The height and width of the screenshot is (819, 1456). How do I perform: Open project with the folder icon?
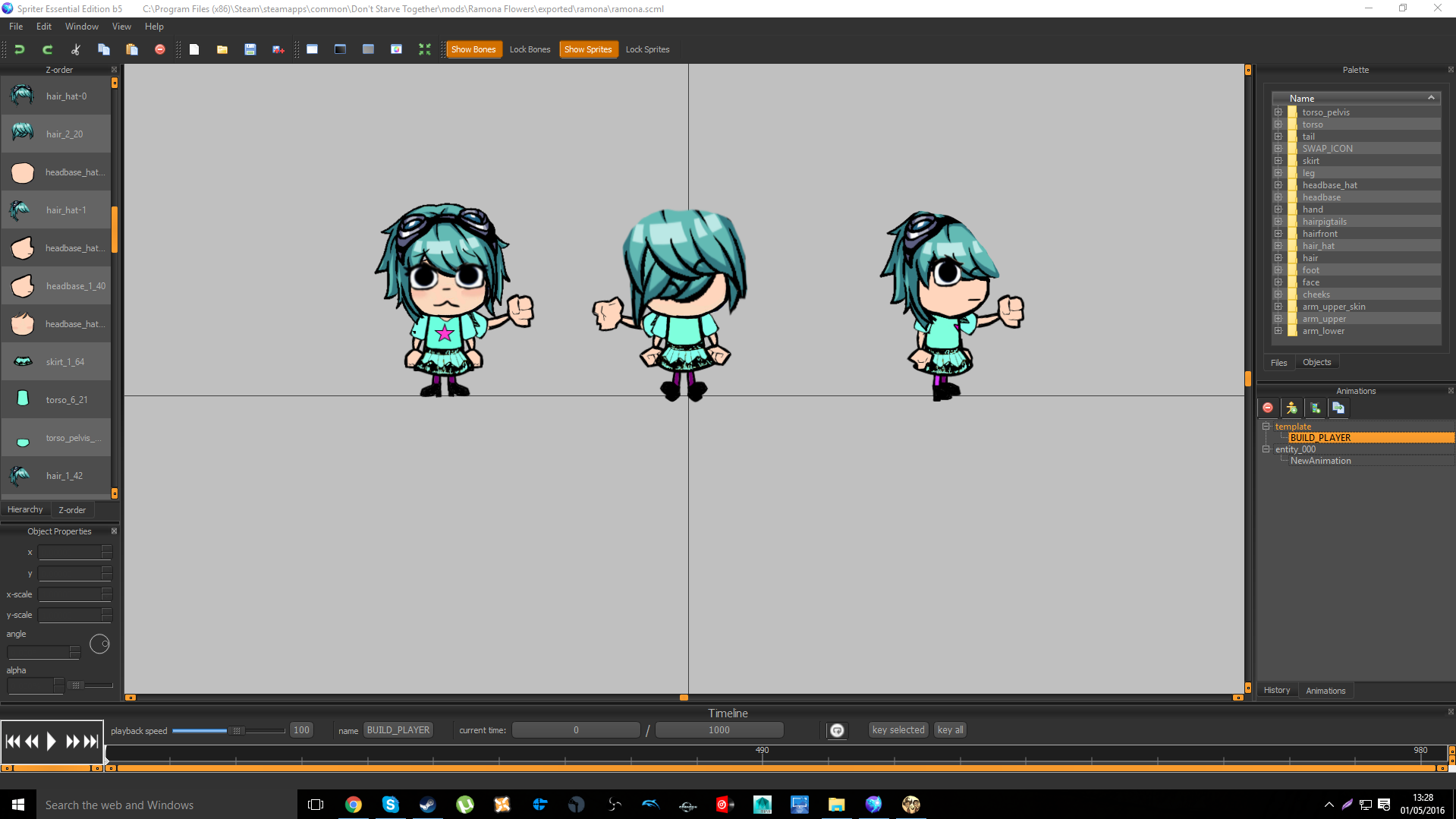pos(222,49)
